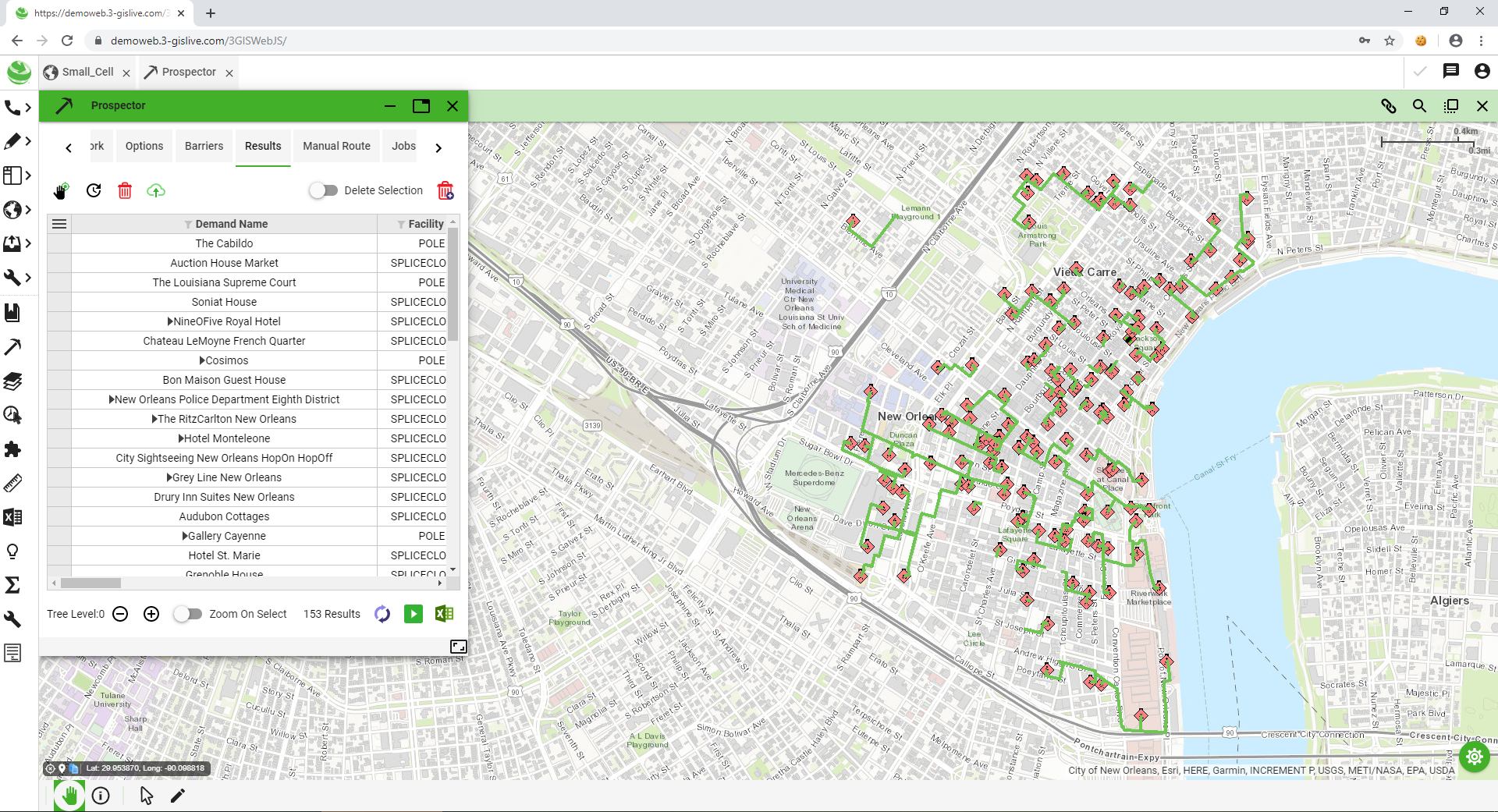Viewport: 1498px width, 812px height.
Task: Turn on Zoom On Select
Action: coord(187,614)
